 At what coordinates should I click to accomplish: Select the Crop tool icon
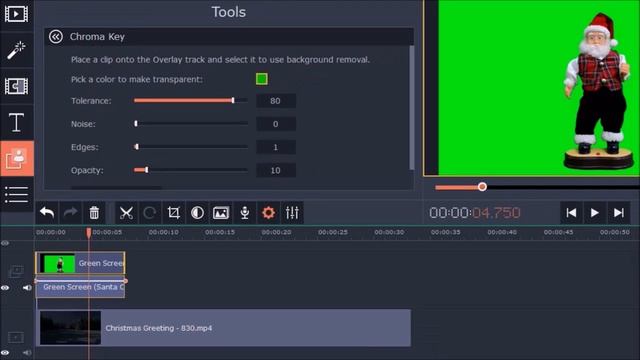(173, 213)
